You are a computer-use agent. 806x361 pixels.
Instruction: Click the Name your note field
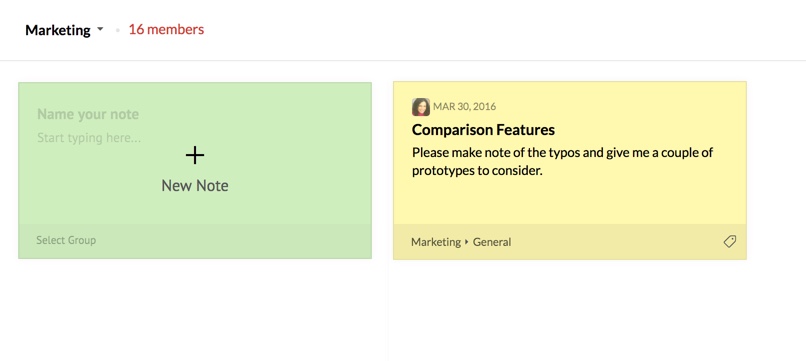click(x=88, y=114)
